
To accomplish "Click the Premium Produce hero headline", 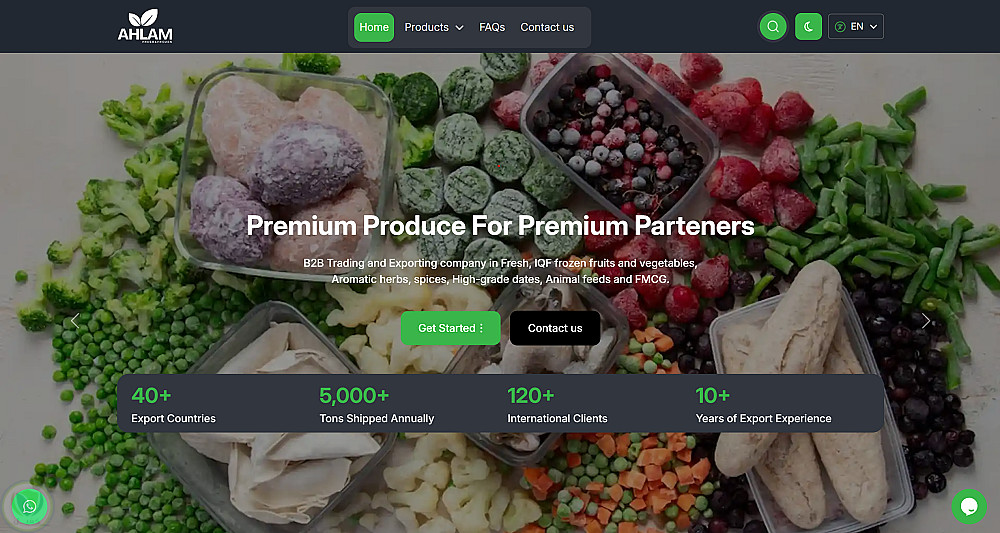I will [x=500, y=225].
